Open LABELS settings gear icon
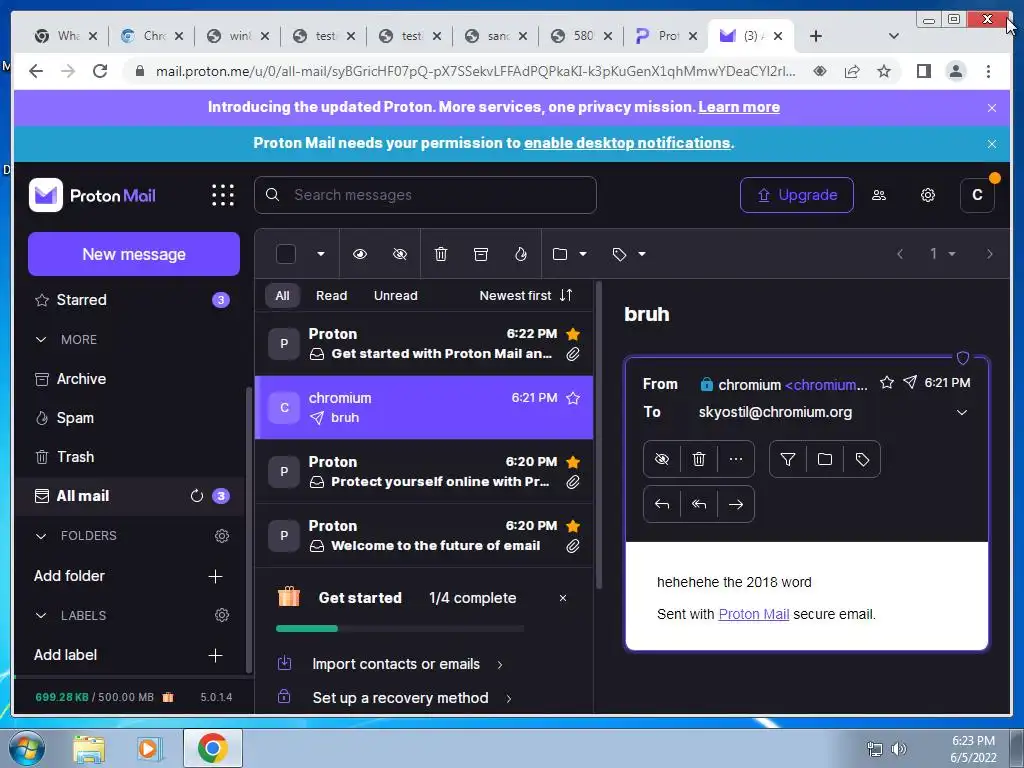The width and height of the screenshot is (1024, 768). tap(222, 615)
